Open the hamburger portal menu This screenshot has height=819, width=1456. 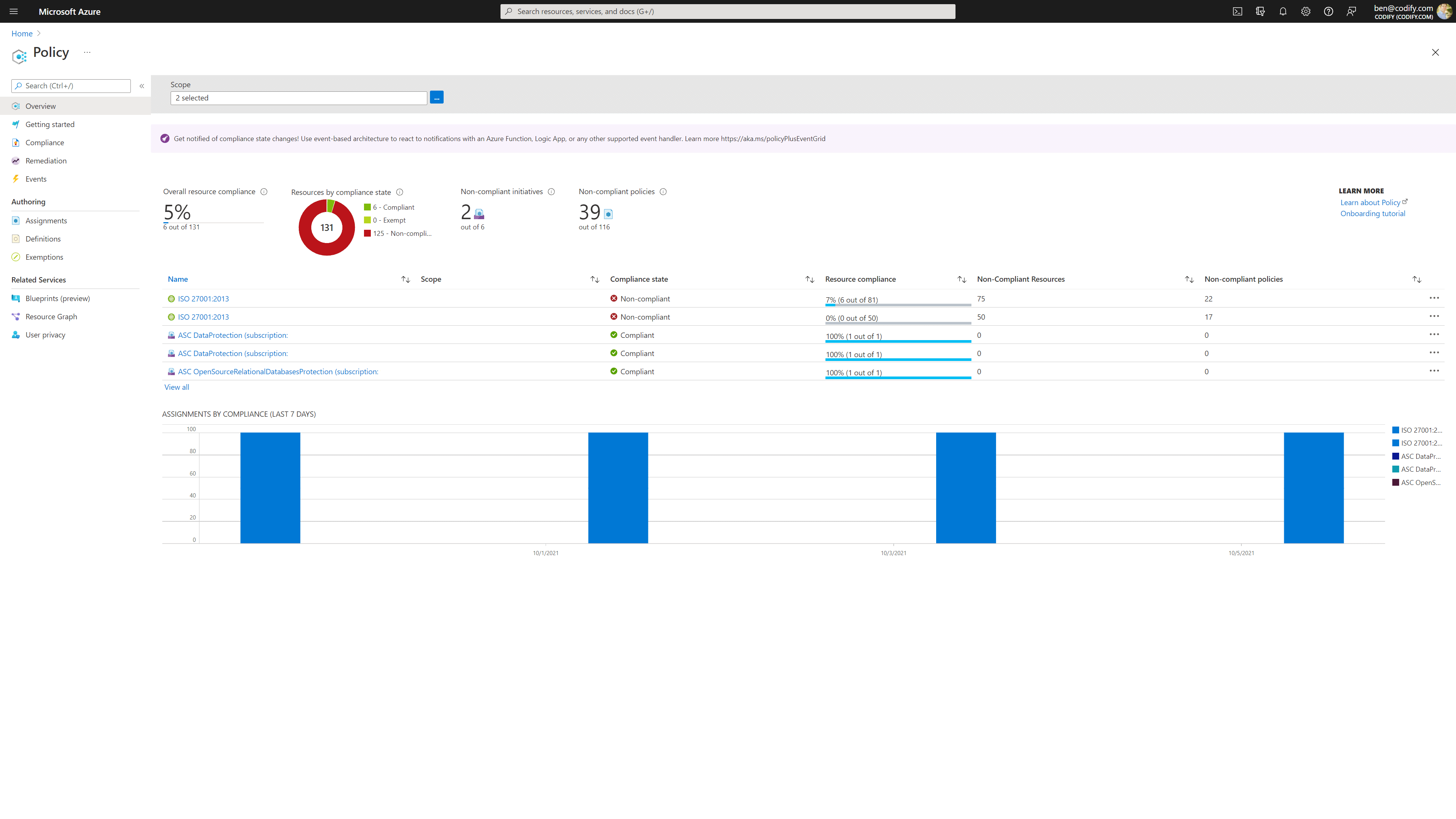point(14,11)
